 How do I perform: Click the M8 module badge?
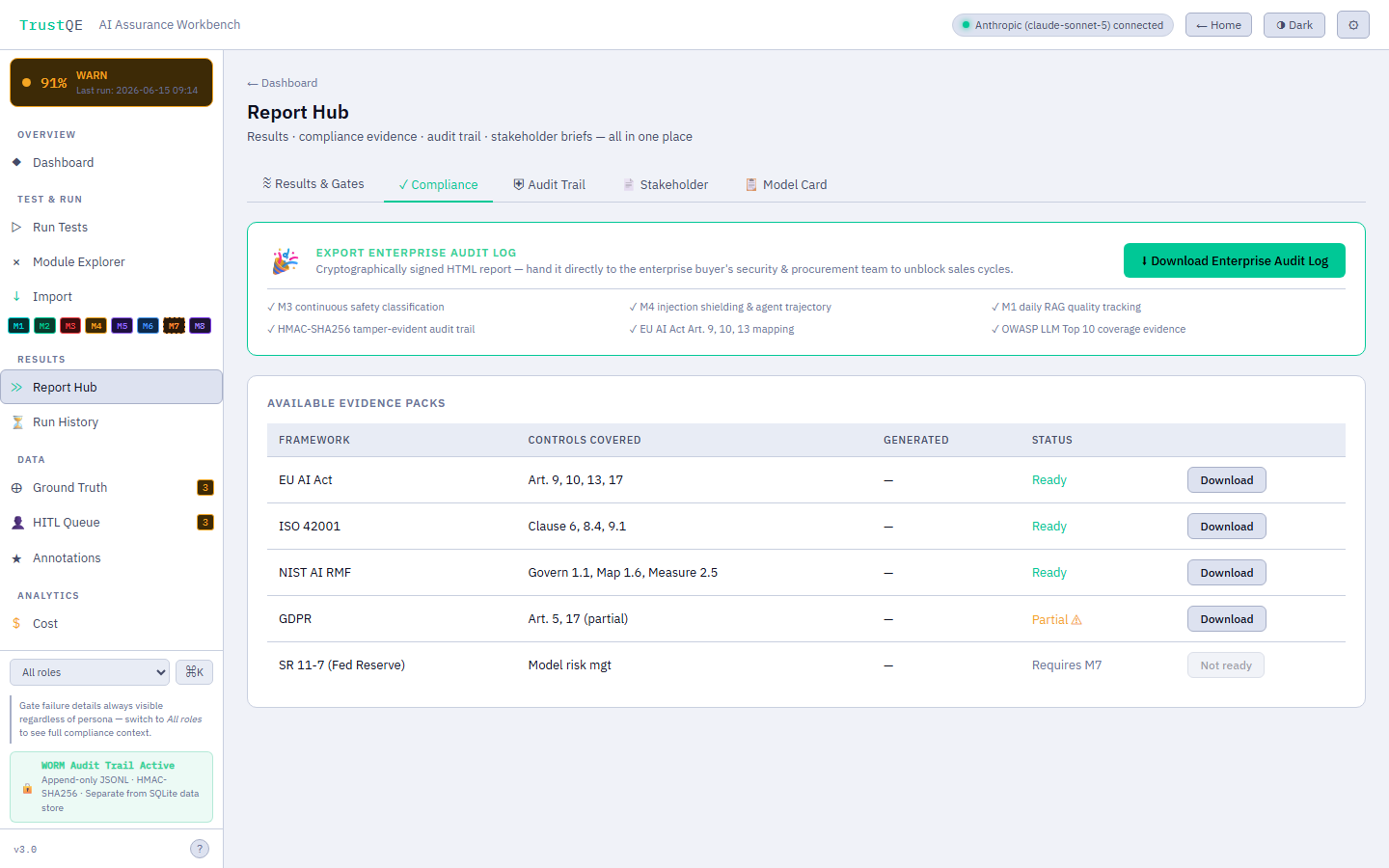[200, 326]
